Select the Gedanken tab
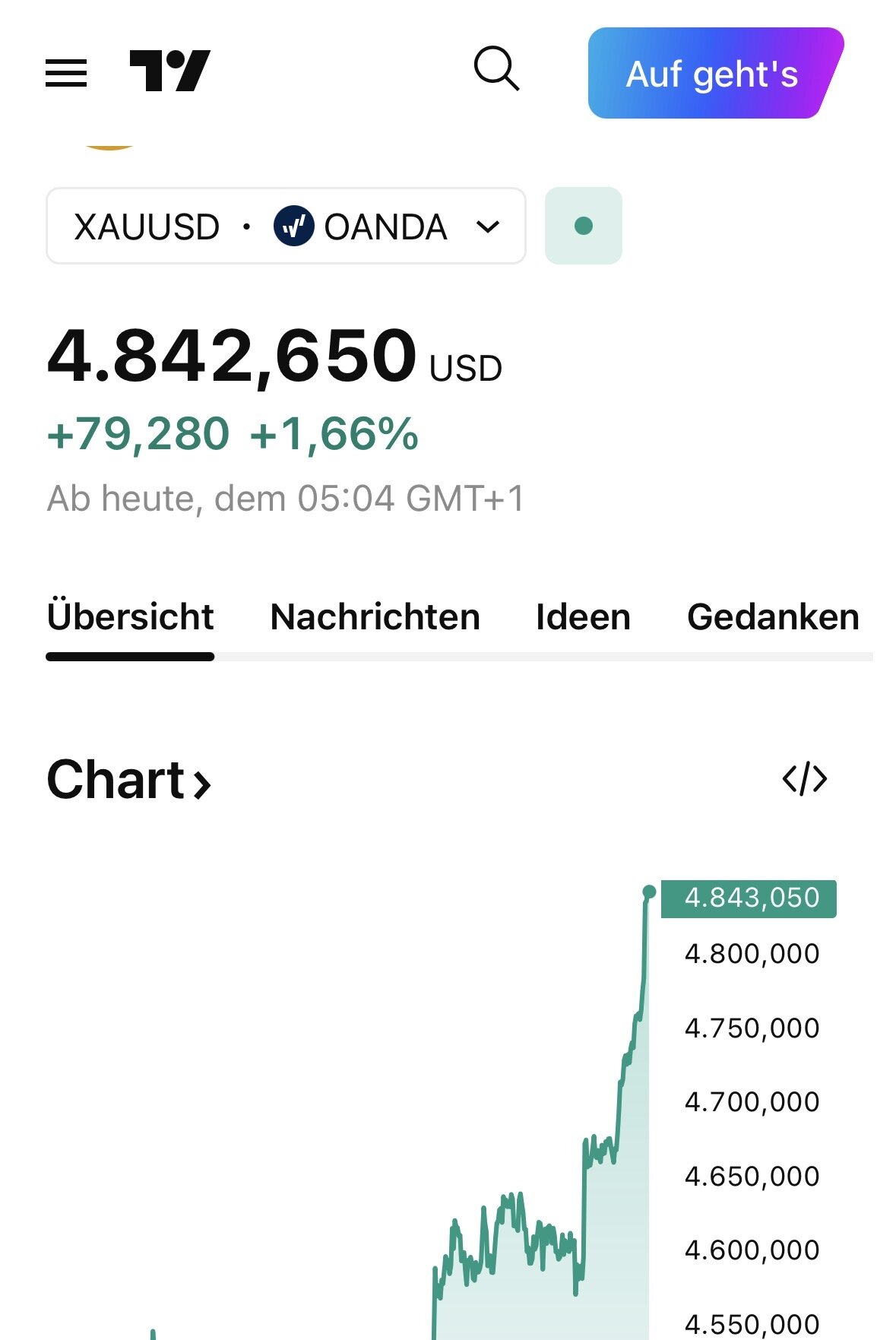Viewport: 896px width, 1340px height. (773, 616)
